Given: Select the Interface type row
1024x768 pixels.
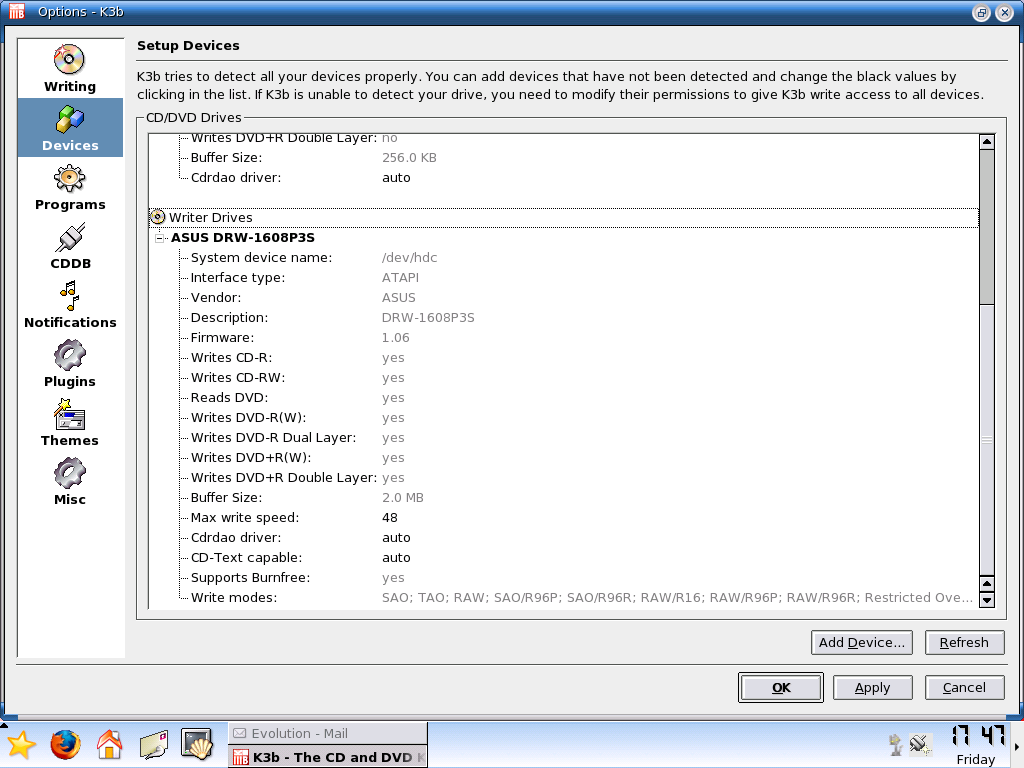Looking at the screenshot, I should pos(564,278).
